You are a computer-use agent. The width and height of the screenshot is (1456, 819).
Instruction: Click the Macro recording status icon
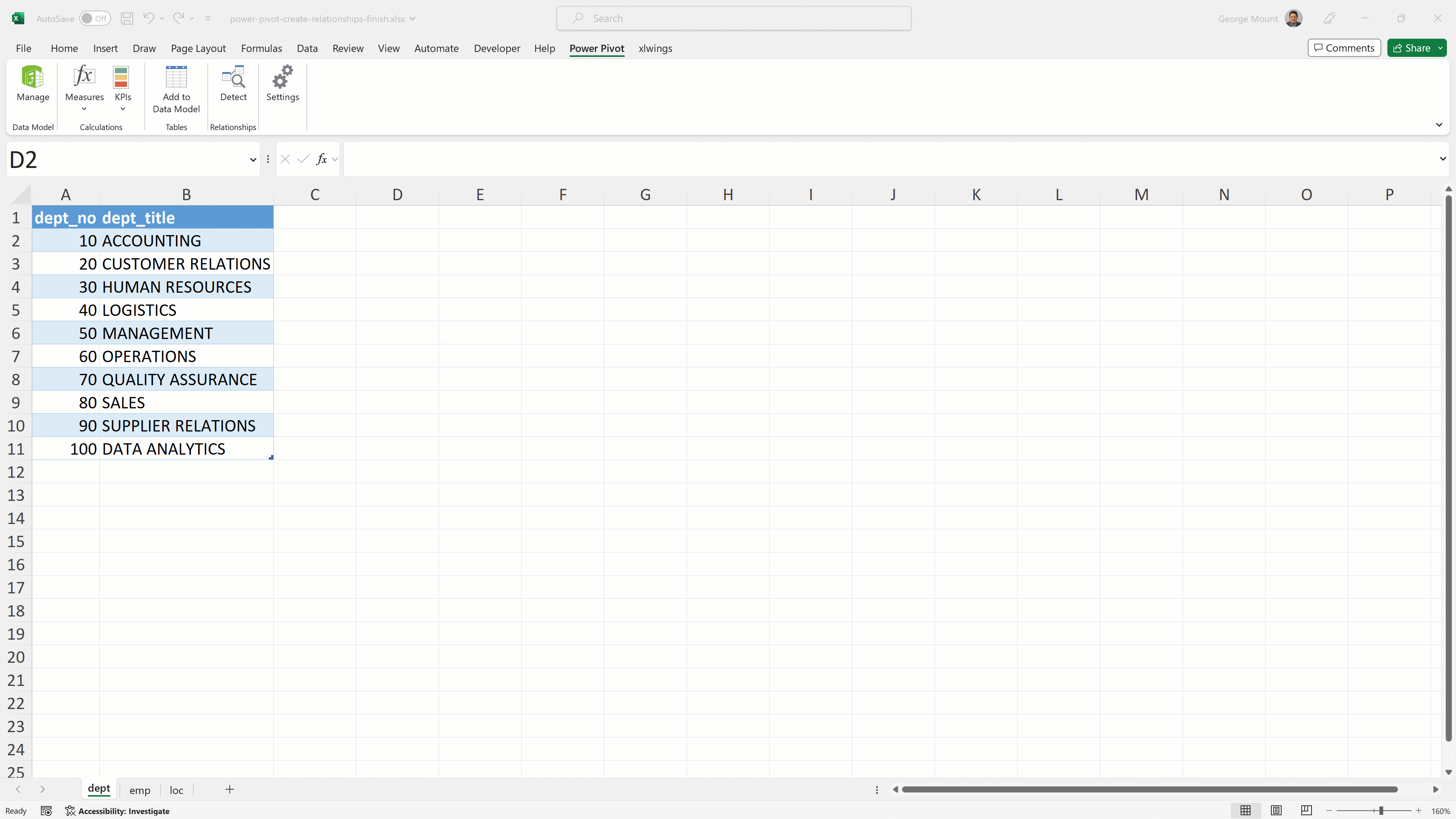tap(46, 811)
